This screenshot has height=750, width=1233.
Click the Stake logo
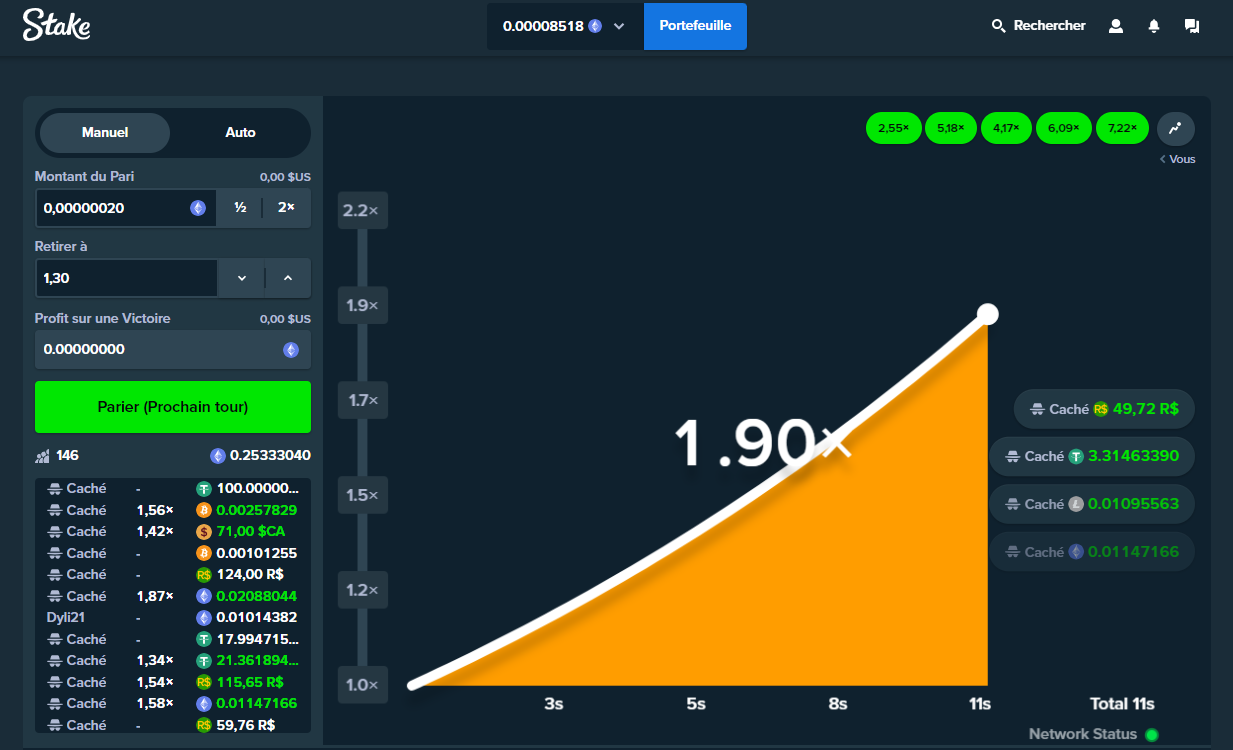pyautogui.click(x=57, y=25)
